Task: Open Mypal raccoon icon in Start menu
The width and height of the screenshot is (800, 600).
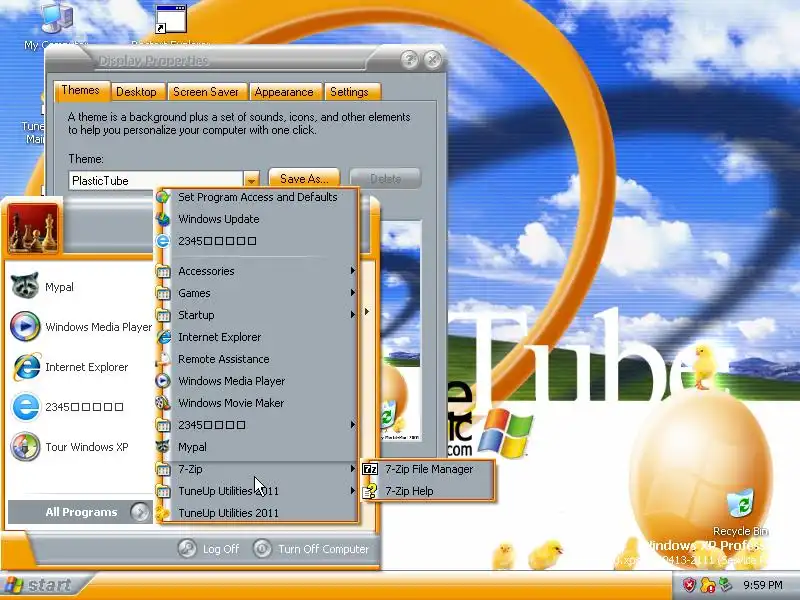Action: point(24,285)
